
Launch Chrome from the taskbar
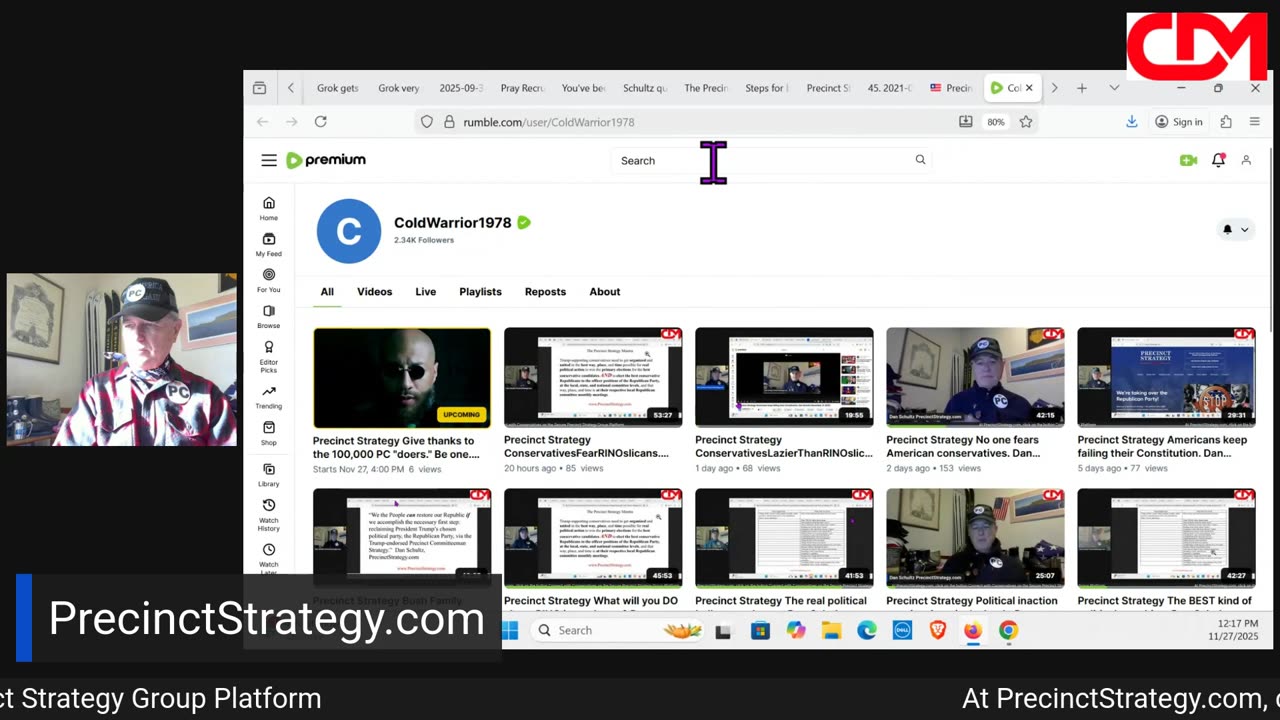1008,630
